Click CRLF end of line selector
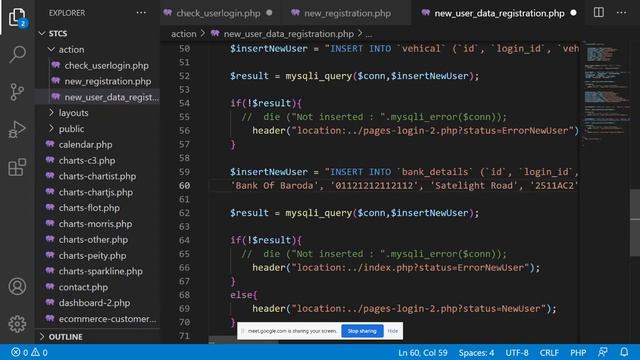The image size is (640, 360). pyautogui.click(x=549, y=352)
